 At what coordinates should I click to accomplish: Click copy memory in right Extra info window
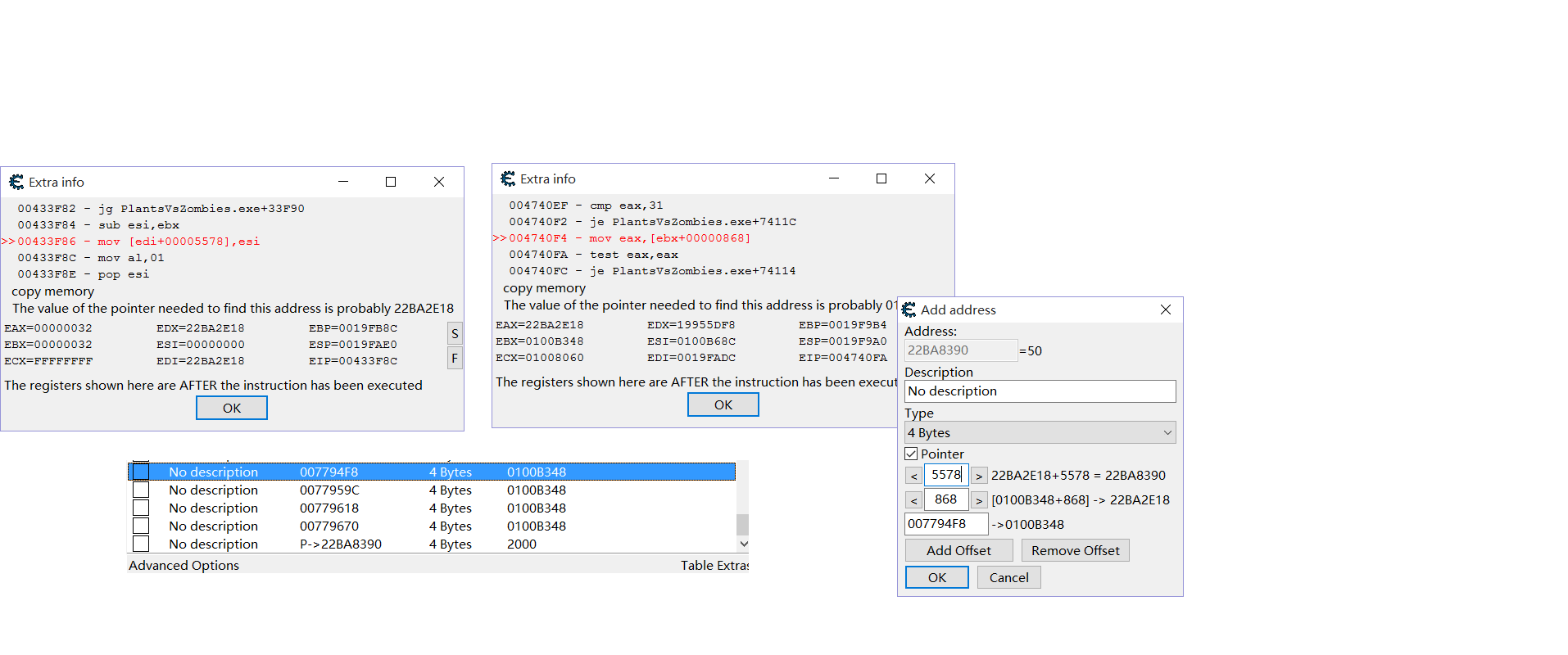pos(544,288)
